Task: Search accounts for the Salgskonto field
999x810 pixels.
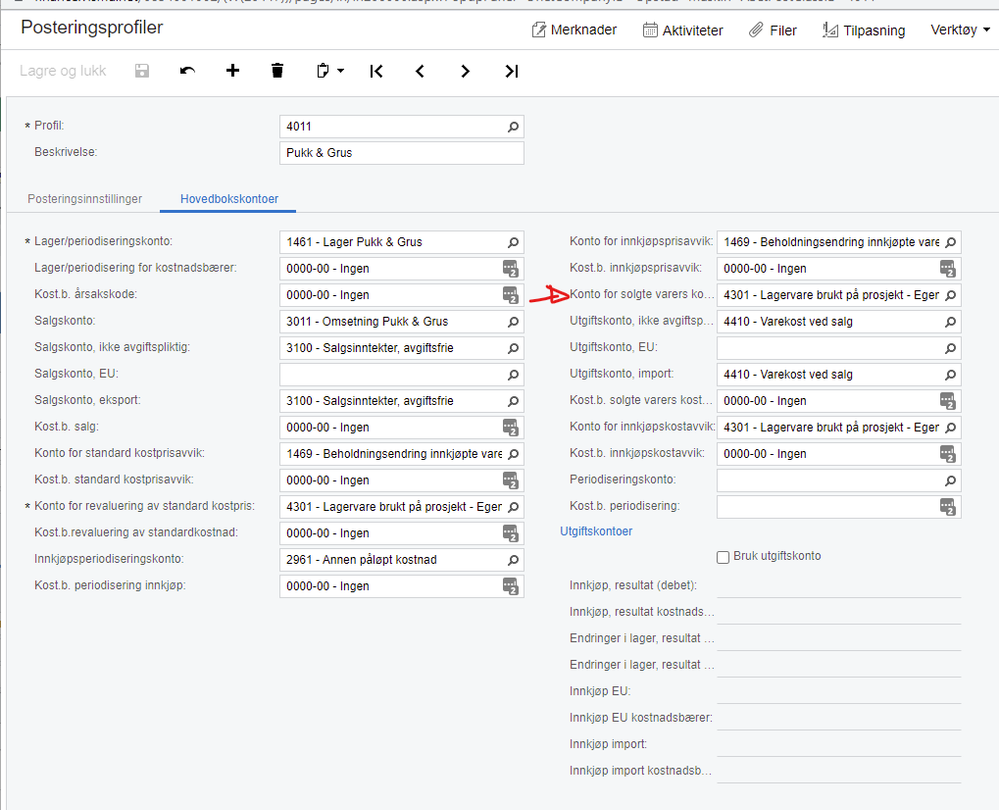Action: click(513, 322)
